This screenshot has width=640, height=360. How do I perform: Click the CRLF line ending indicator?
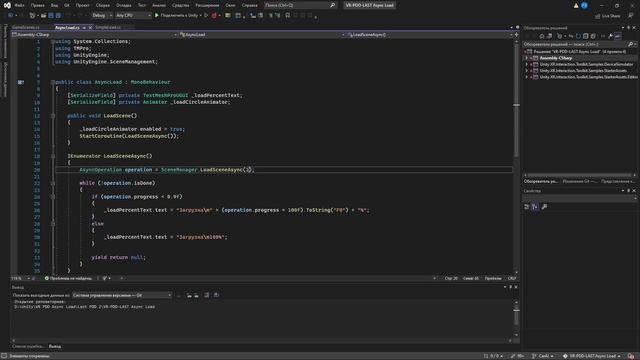[x=512, y=278]
